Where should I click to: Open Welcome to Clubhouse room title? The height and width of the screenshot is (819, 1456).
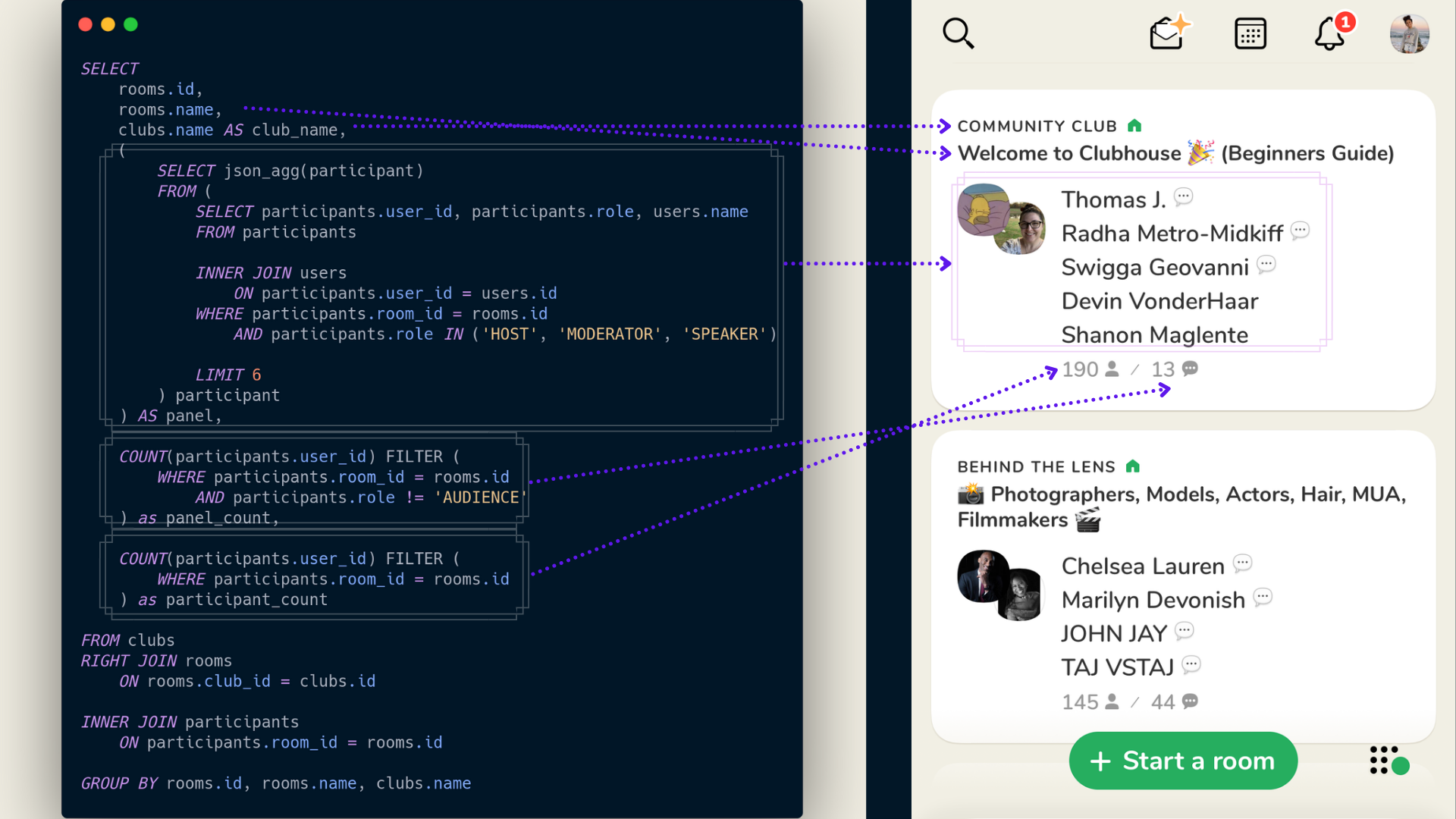tap(1175, 153)
